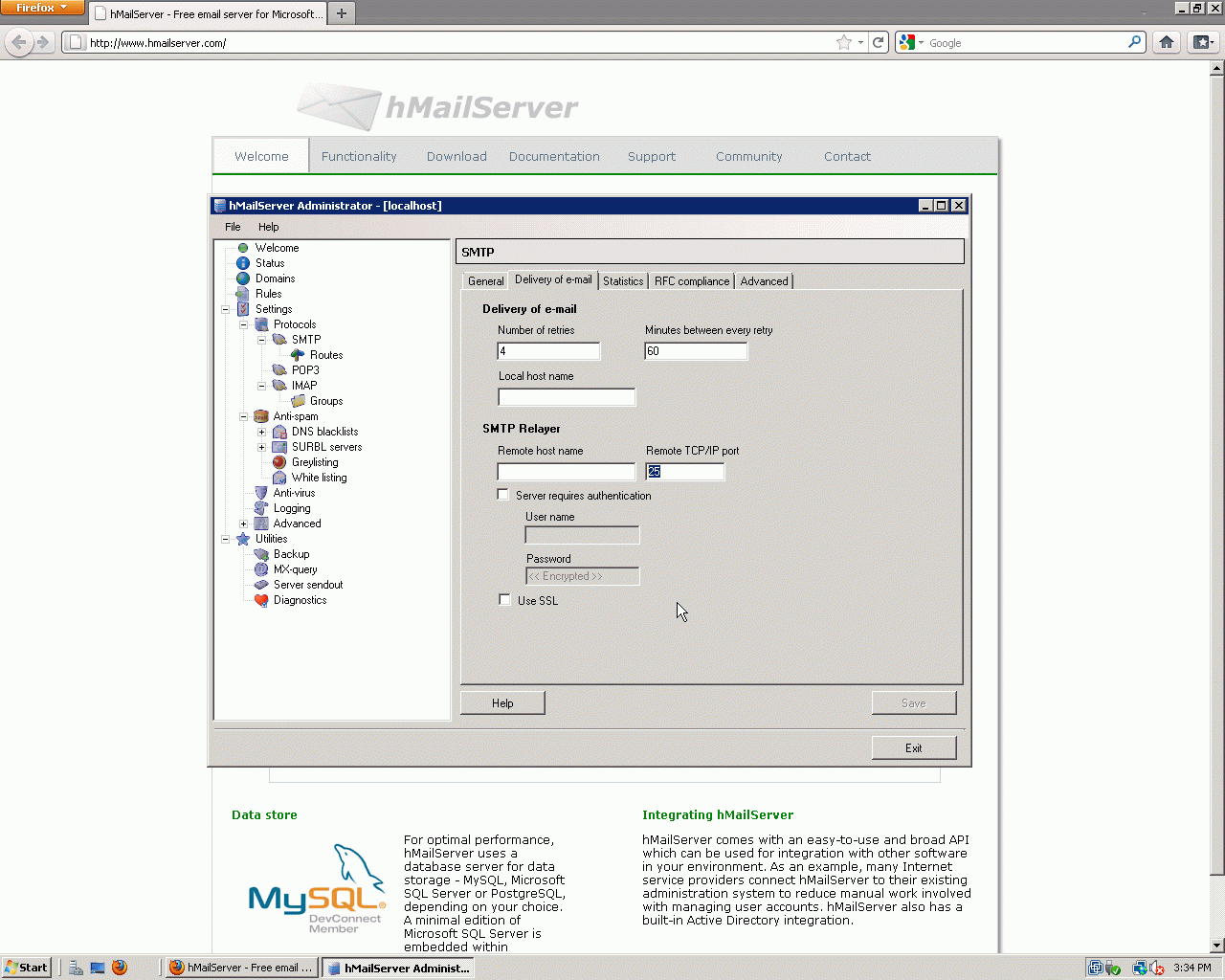Click the SMTP node icon
The width and height of the screenshot is (1225, 980).
point(279,340)
